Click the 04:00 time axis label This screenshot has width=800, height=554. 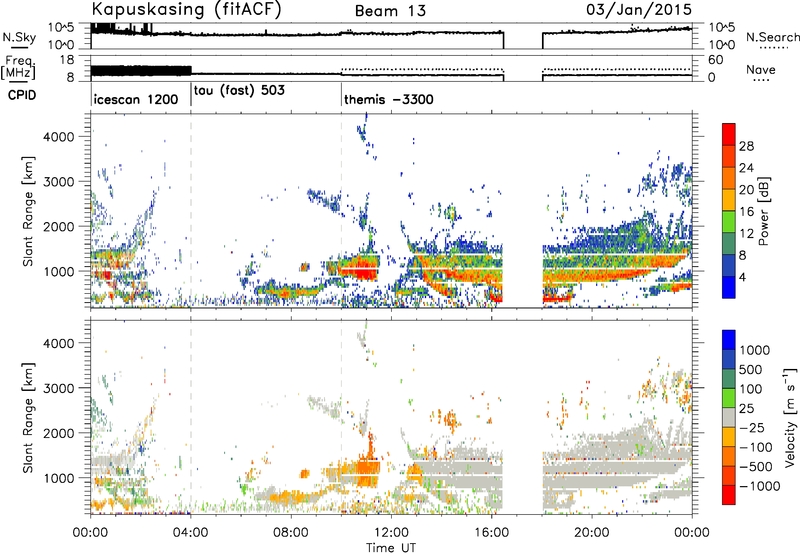pyautogui.click(x=191, y=533)
